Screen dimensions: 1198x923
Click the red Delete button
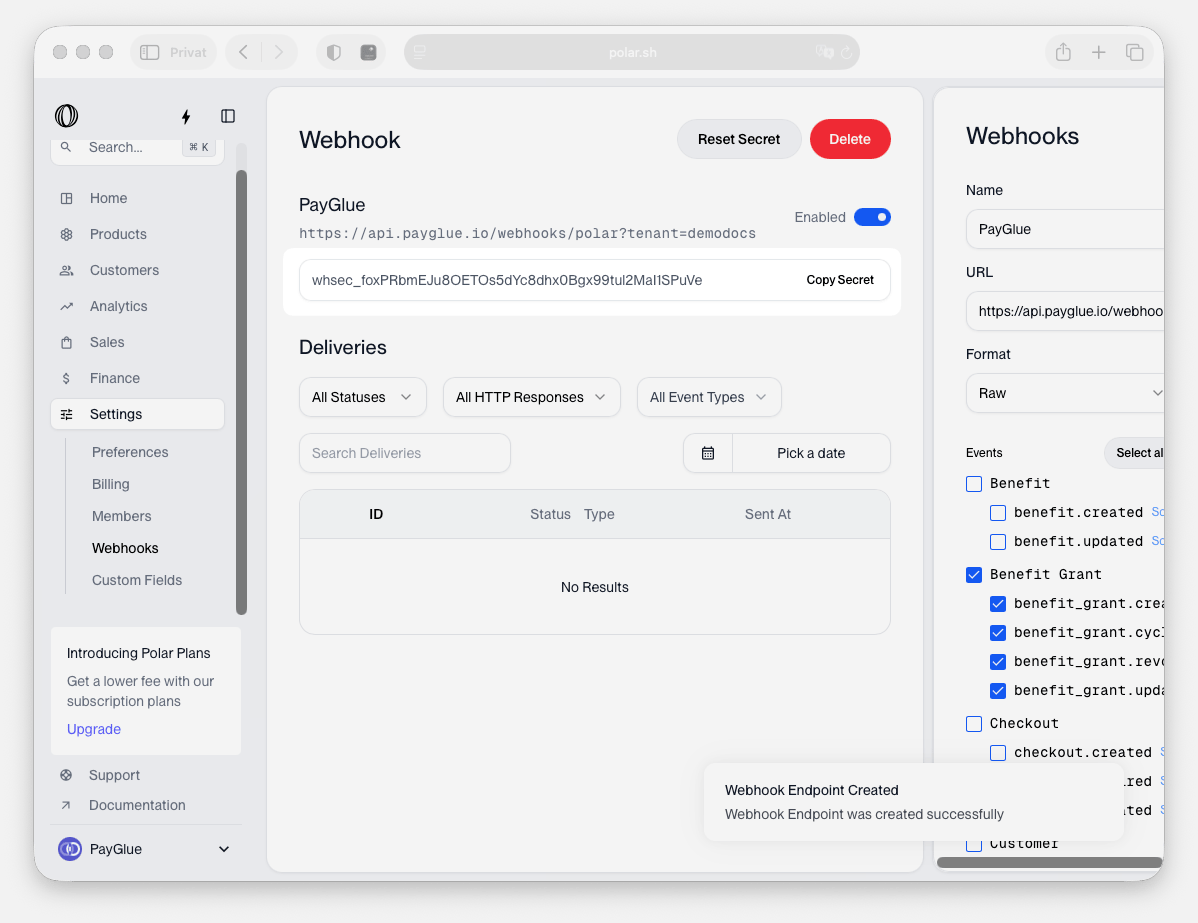(850, 139)
